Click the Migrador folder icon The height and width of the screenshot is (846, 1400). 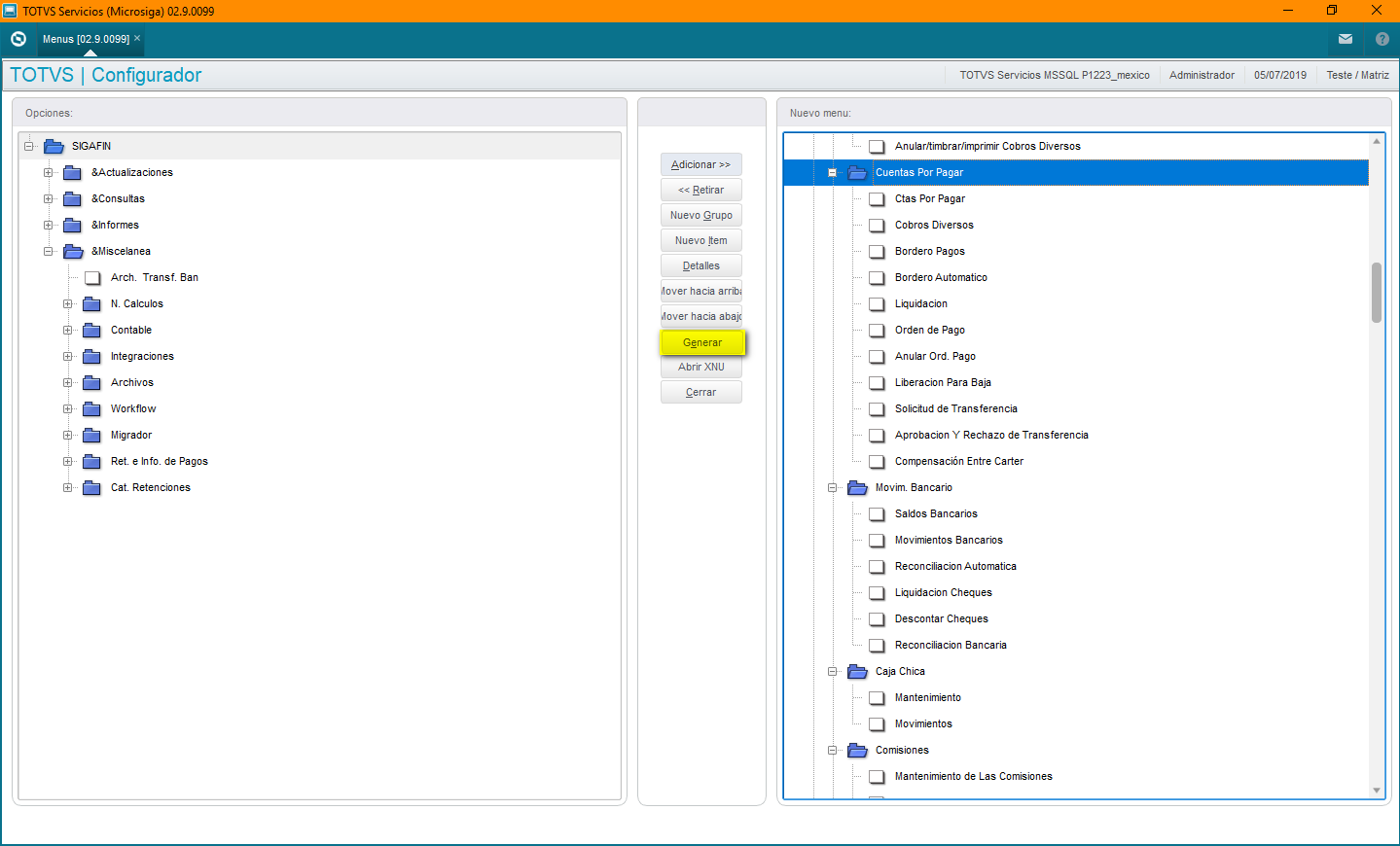click(x=91, y=435)
